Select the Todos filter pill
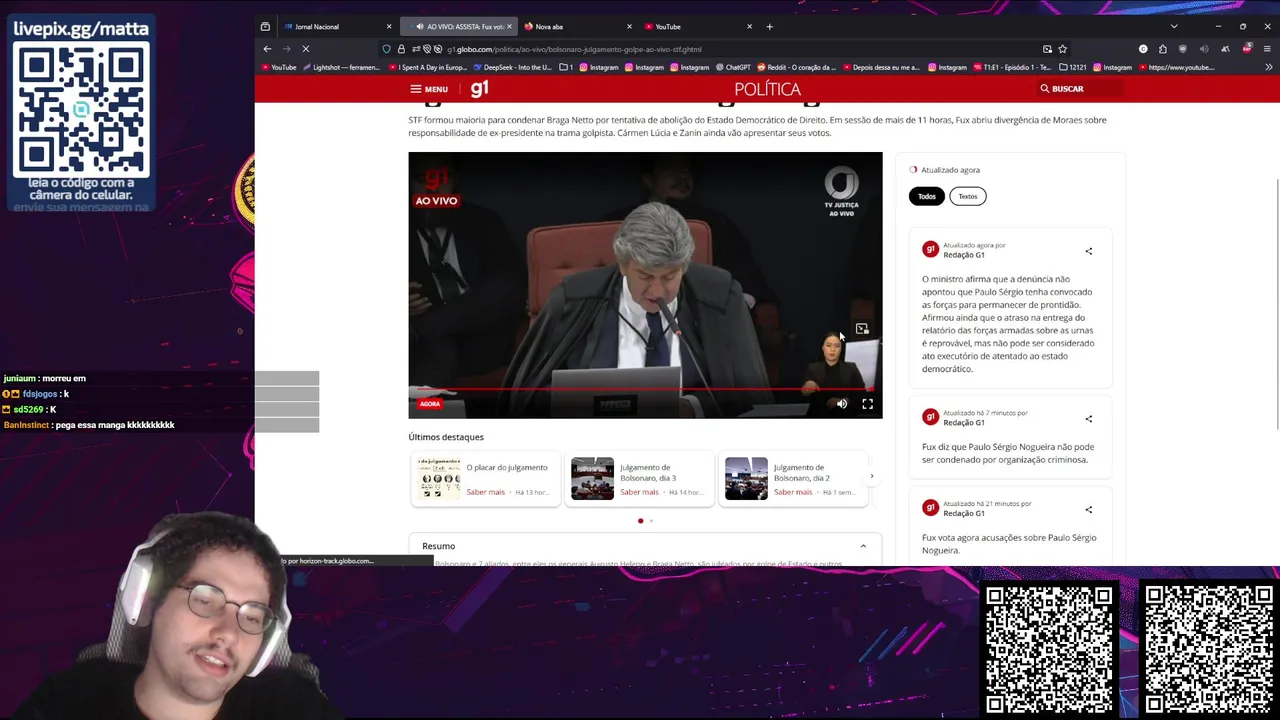The image size is (1280, 720). [927, 196]
